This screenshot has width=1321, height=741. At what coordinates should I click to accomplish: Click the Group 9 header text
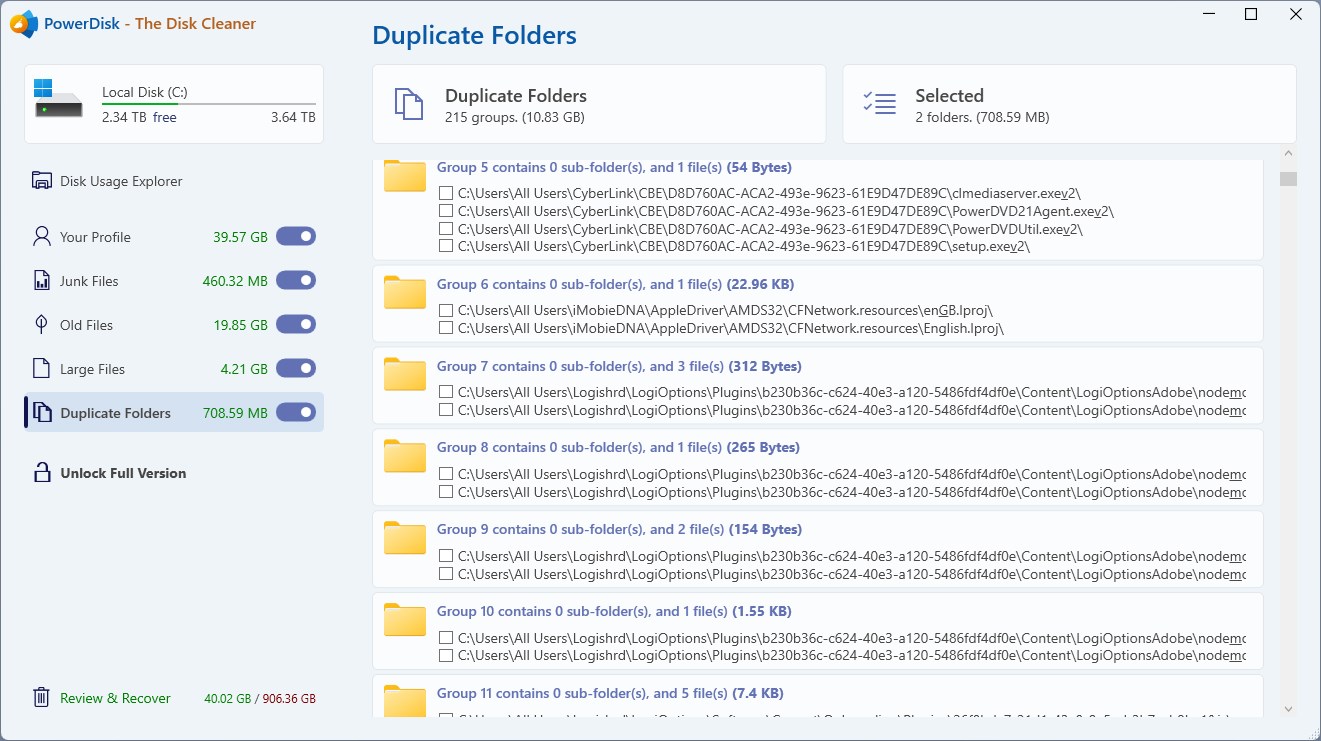pos(619,529)
